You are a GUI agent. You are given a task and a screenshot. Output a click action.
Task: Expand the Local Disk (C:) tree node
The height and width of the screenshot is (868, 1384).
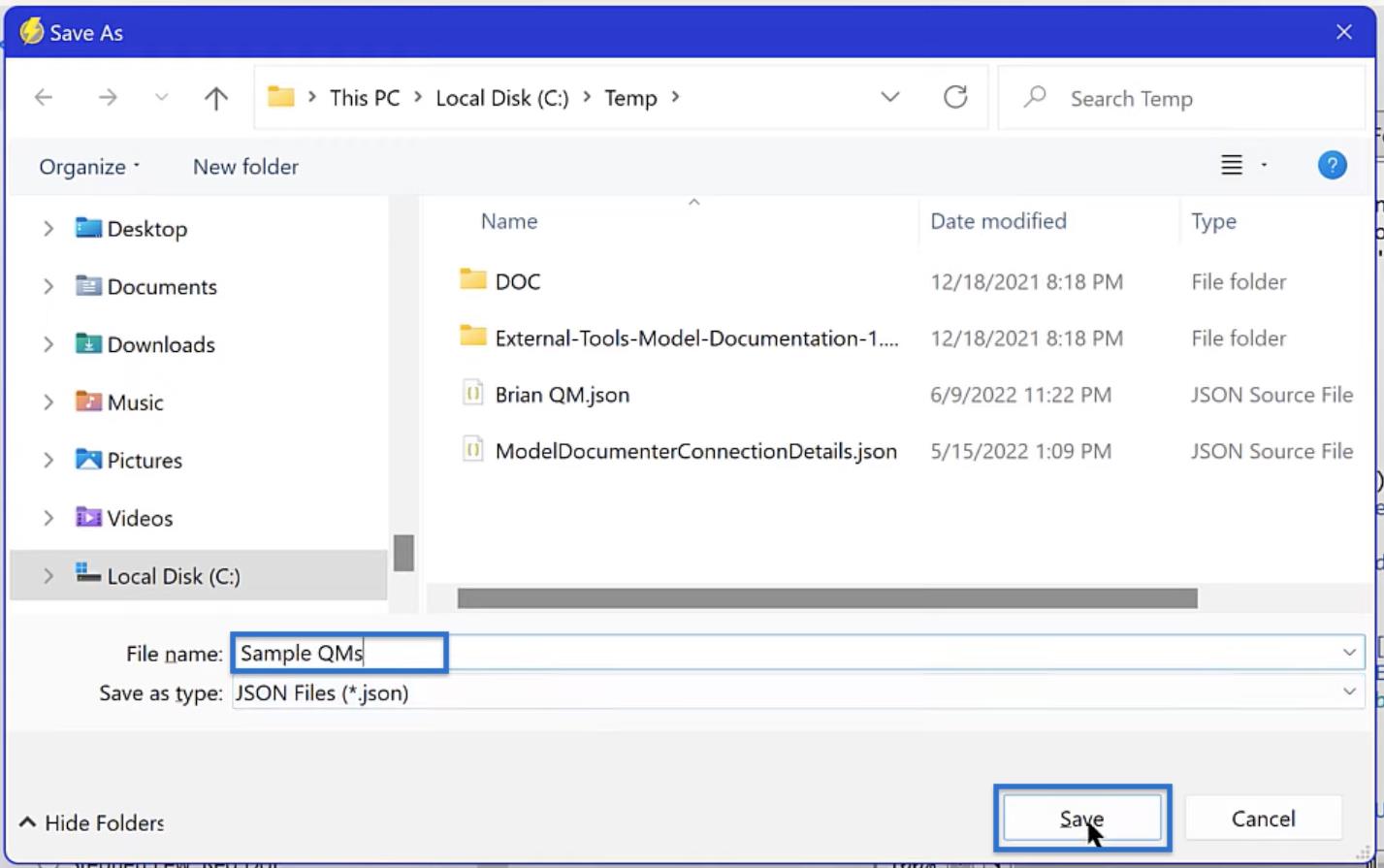(x=48, y=576)
